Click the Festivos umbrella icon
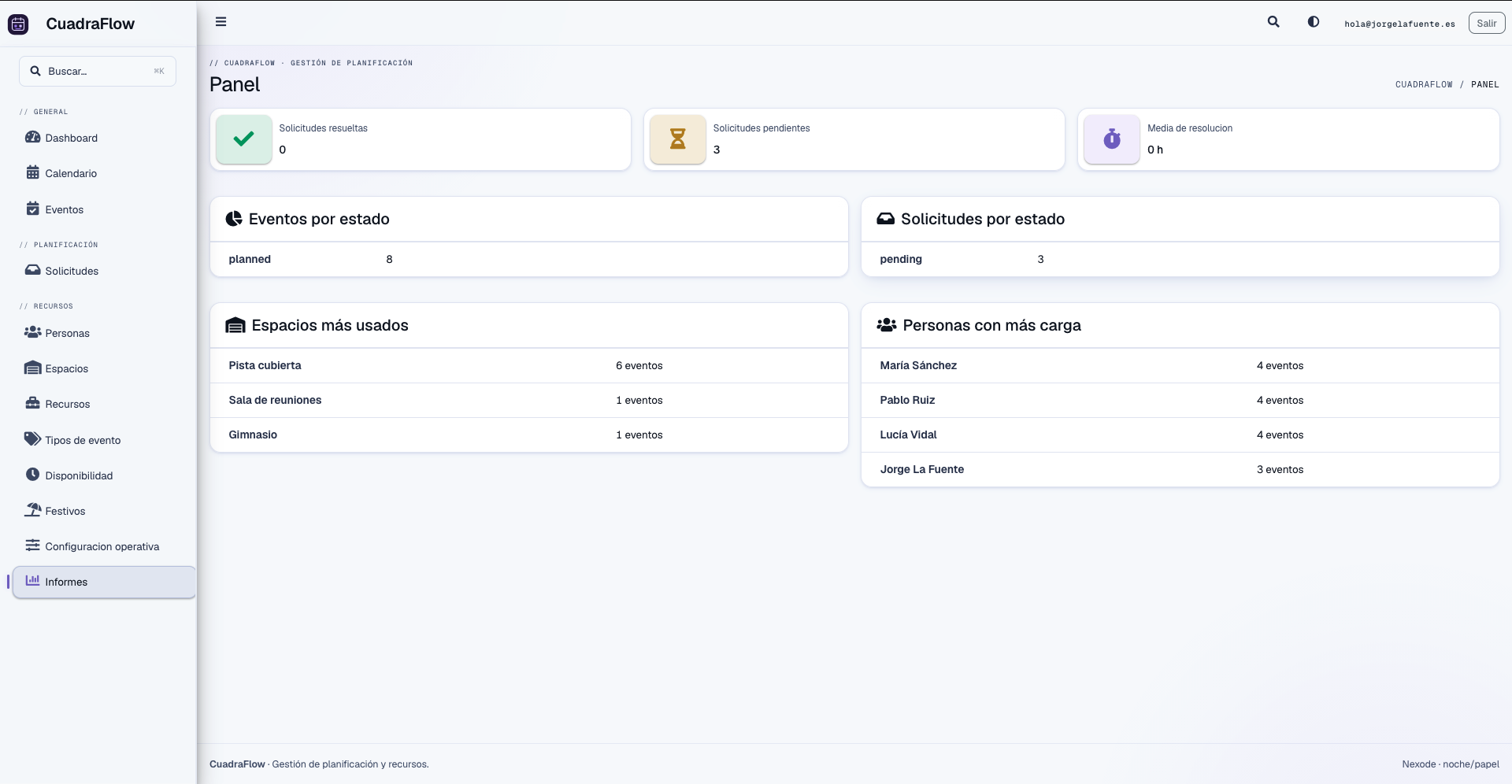 tap(33, 510)
